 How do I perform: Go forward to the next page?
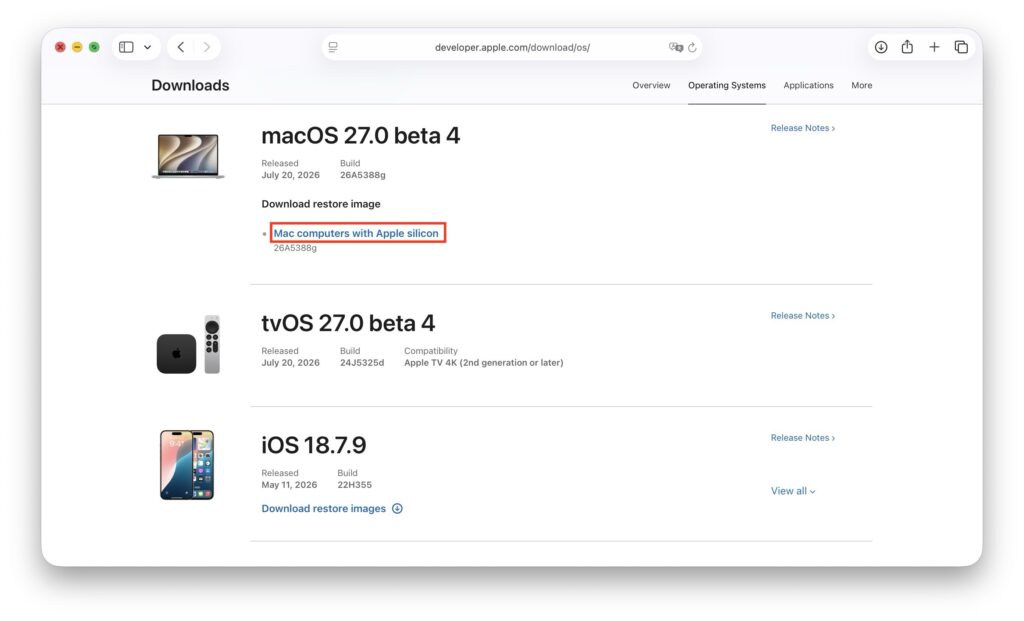[206, 47]
